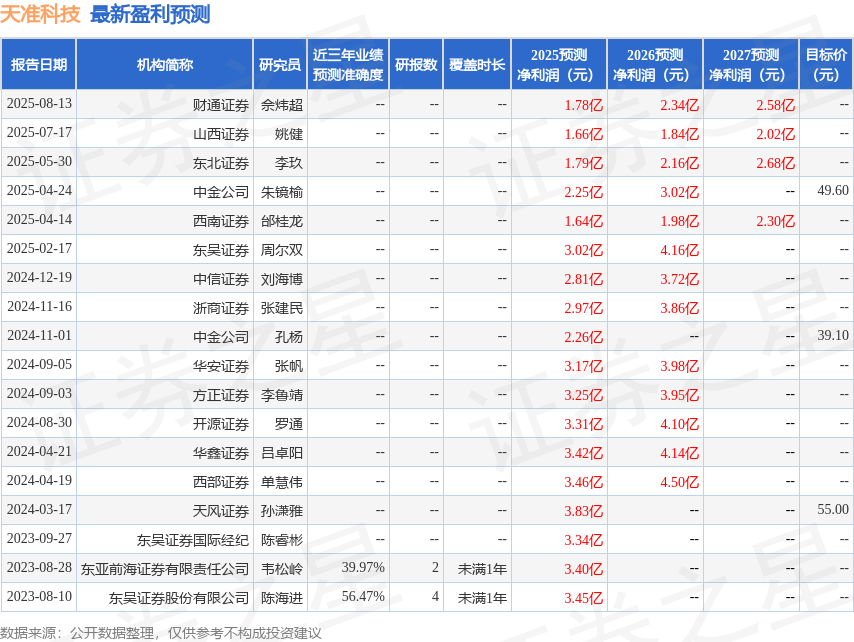
Task: Click date 2024-11-01
Action: point(39,335)
